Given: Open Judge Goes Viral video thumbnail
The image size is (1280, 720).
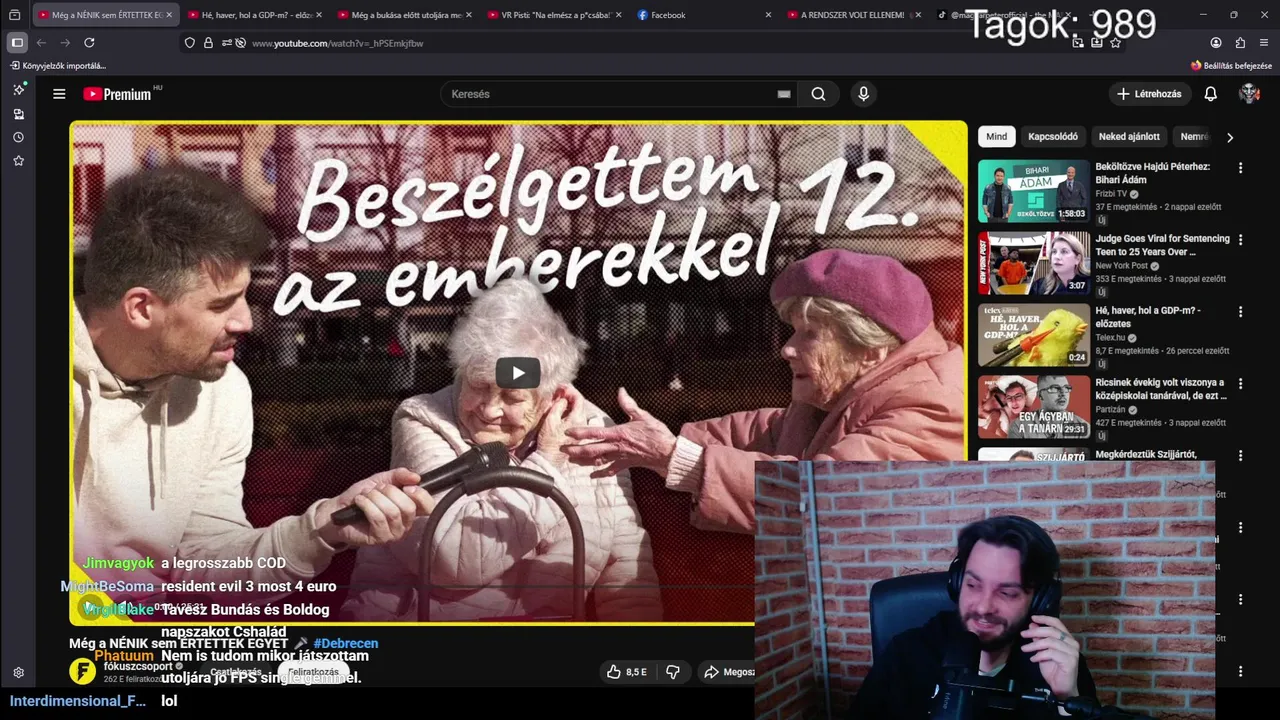Looking at the screenshot, I should (1034, 263).
